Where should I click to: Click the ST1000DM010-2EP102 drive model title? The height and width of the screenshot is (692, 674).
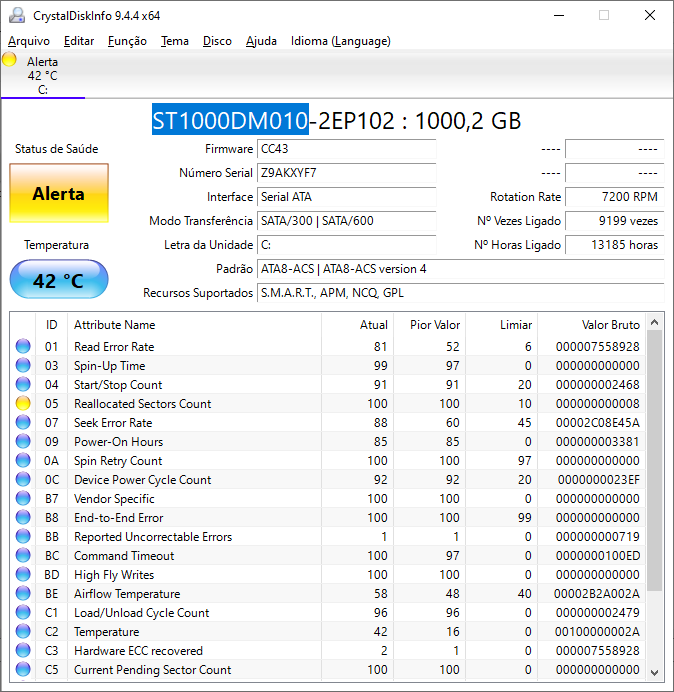pyautogui.click(x=336, y=120)
